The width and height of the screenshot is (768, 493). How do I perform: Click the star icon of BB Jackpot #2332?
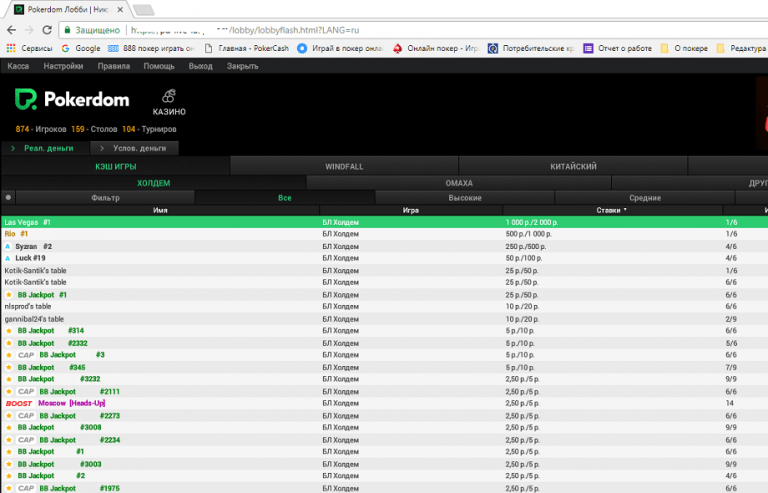(9, 343)
